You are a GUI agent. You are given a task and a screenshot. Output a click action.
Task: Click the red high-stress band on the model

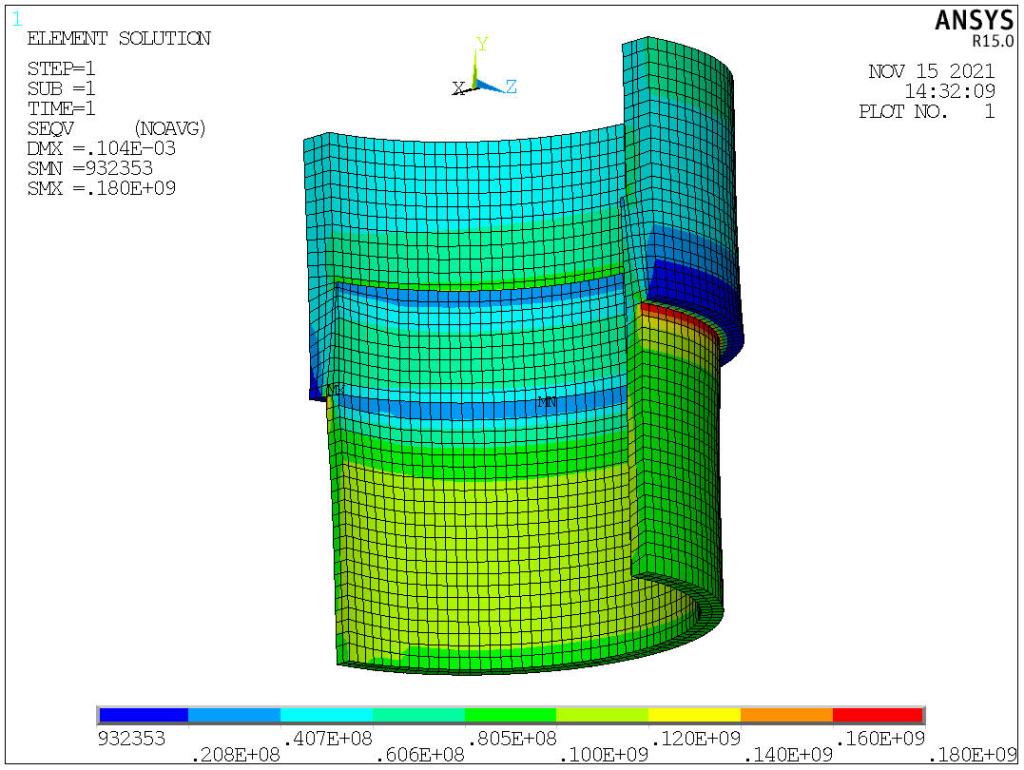[x=680, y=315]
